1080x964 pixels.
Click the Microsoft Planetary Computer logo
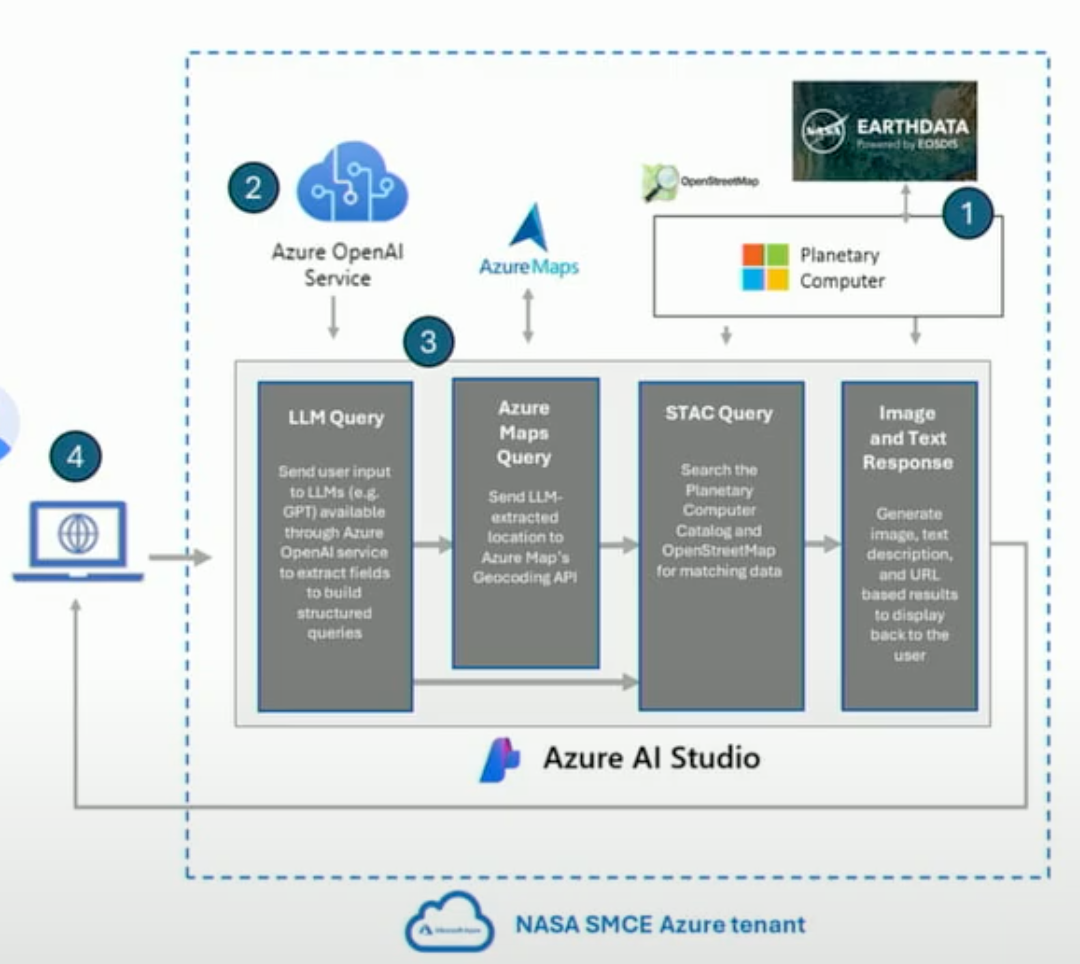point(765,267)
